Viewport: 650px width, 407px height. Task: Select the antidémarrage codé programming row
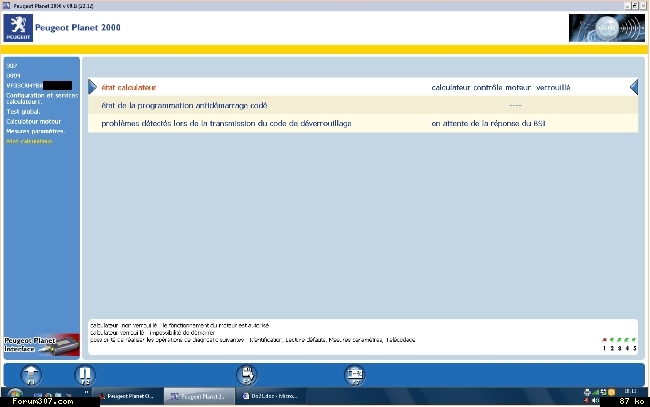coord(360,105)
